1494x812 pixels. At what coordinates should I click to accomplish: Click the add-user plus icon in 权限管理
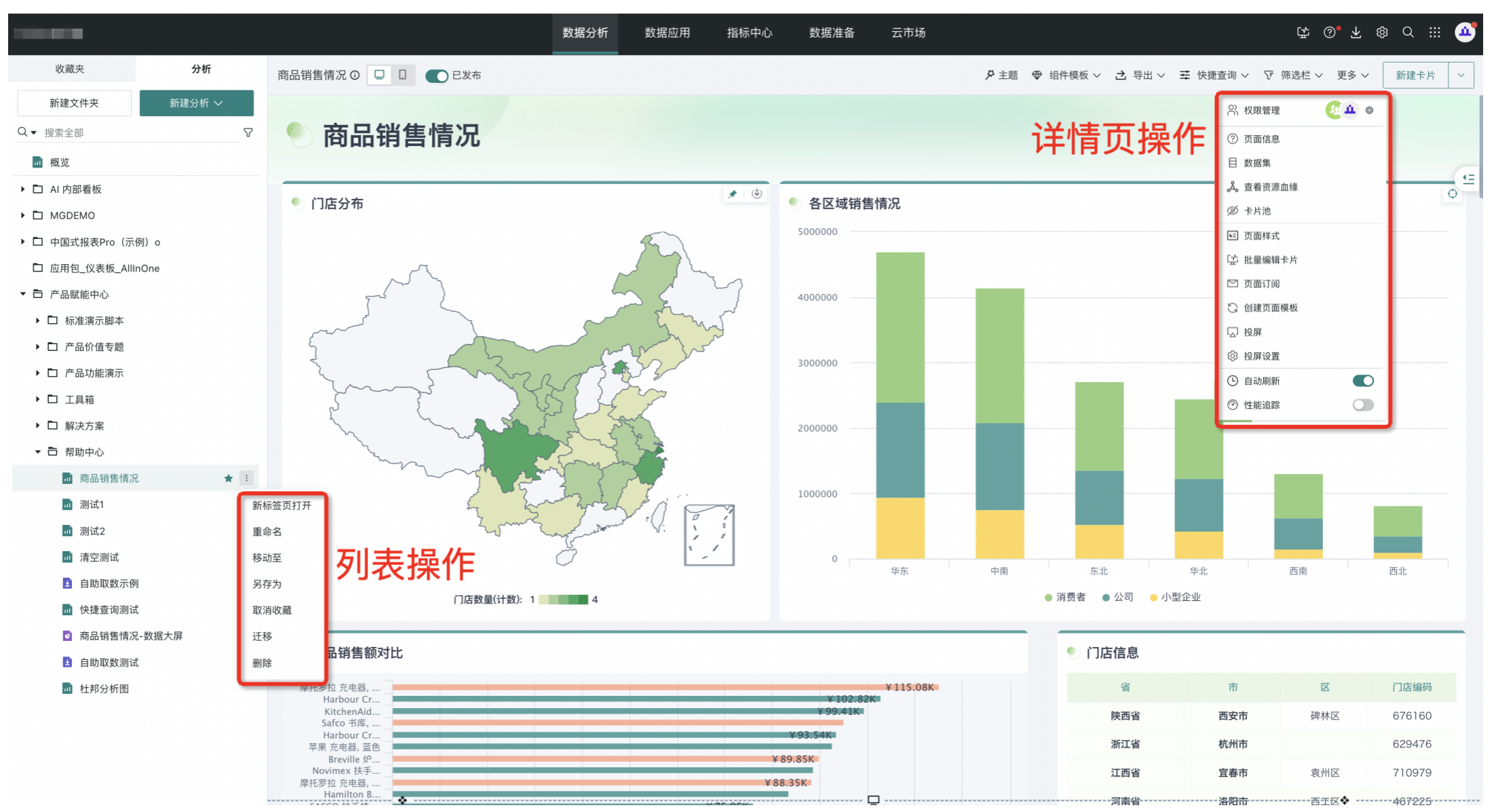coord(1369,110)
